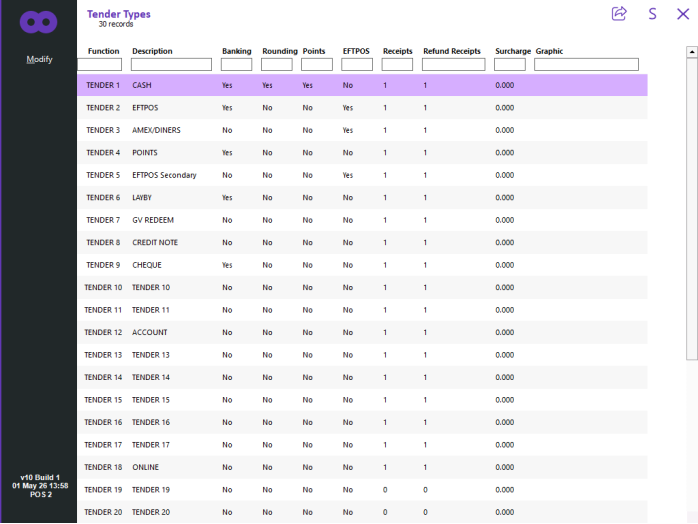
Task: Select the CHEQUE tender row
Action: (x=362, y=265)
